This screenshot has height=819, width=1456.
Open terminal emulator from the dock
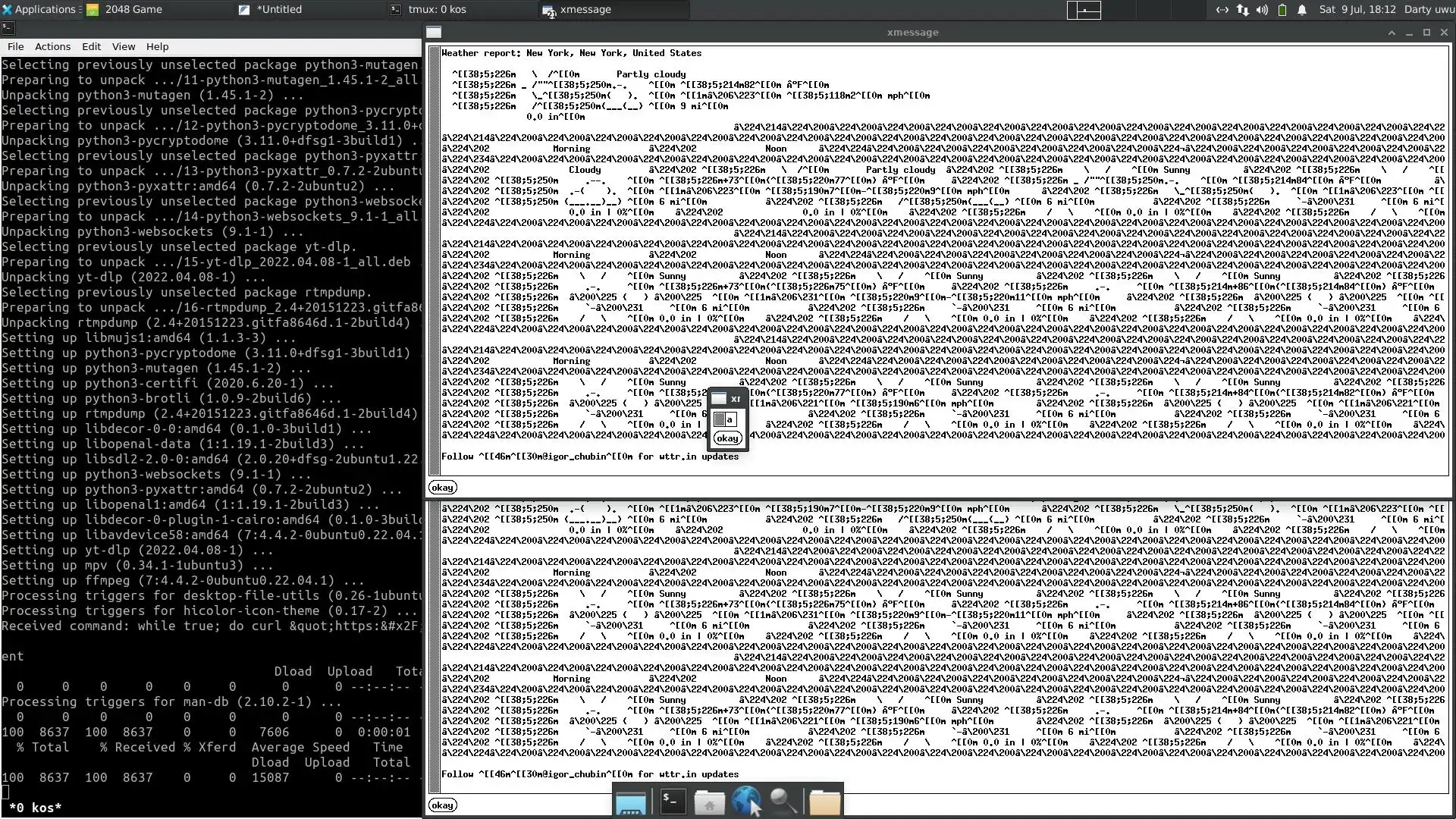click(x=673, y=801)
